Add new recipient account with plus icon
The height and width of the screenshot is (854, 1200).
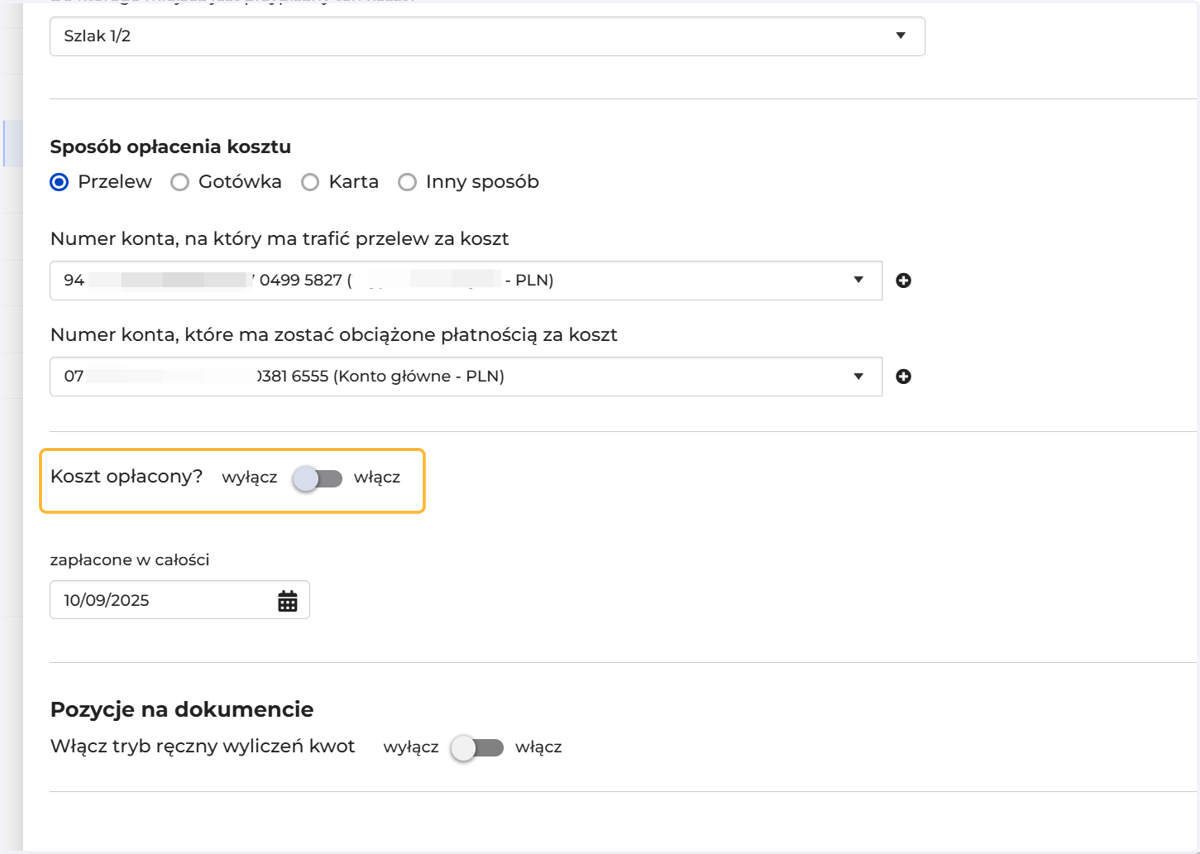point(903,281)
